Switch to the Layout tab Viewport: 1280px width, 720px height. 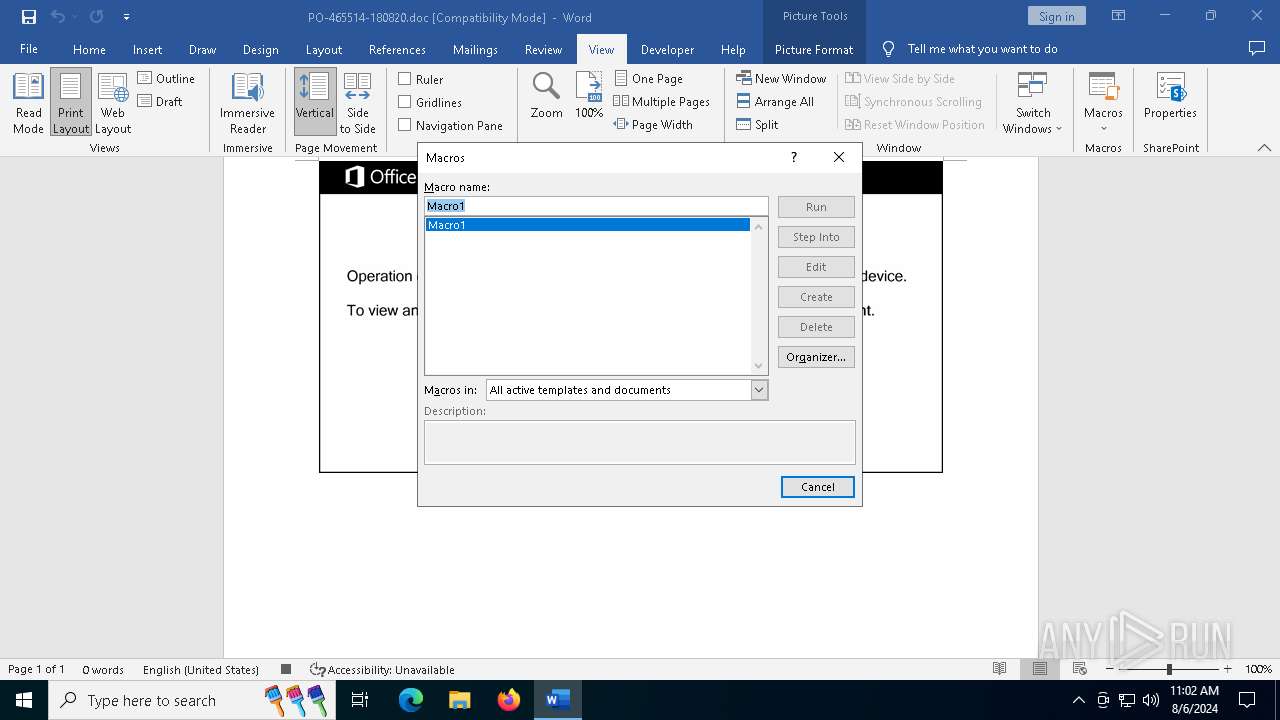tap(323, 49)
